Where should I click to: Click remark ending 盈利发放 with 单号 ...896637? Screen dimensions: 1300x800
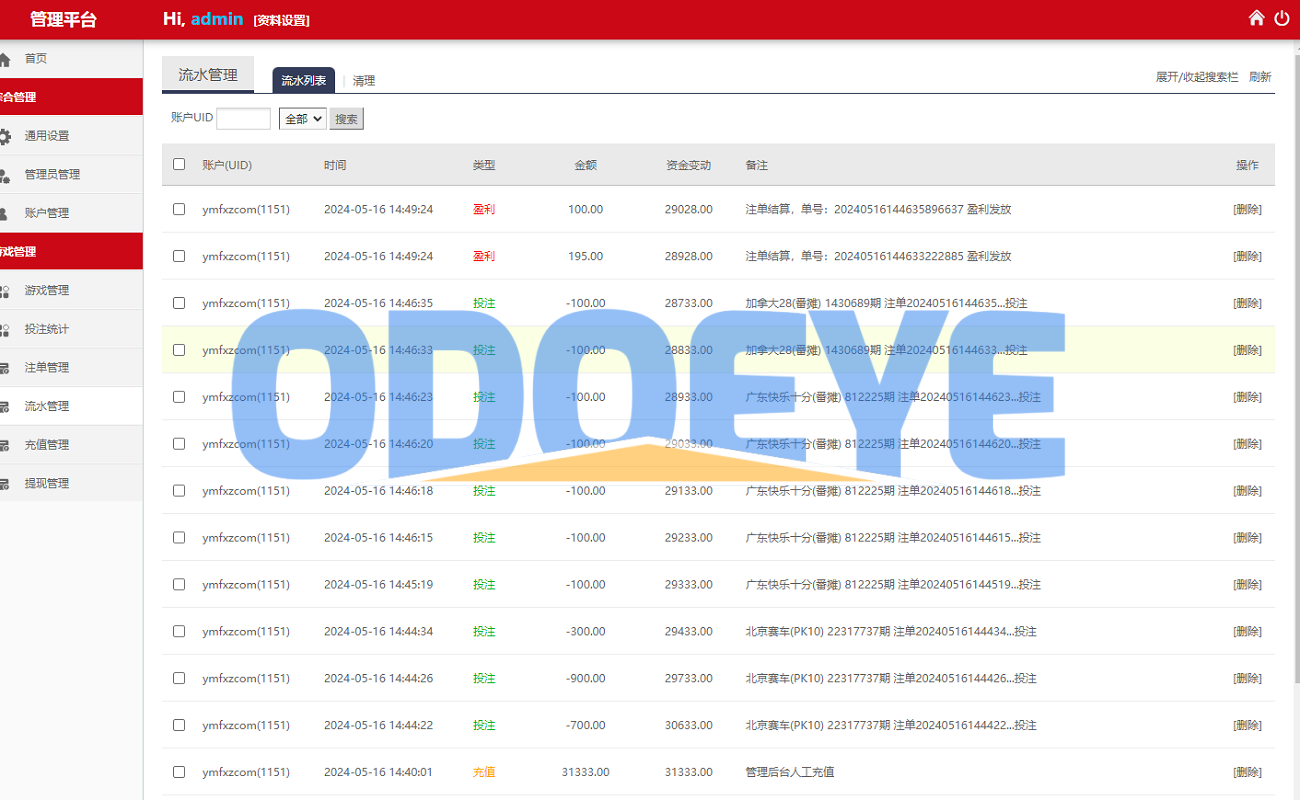pyautogui.click(x=878, y=210)
